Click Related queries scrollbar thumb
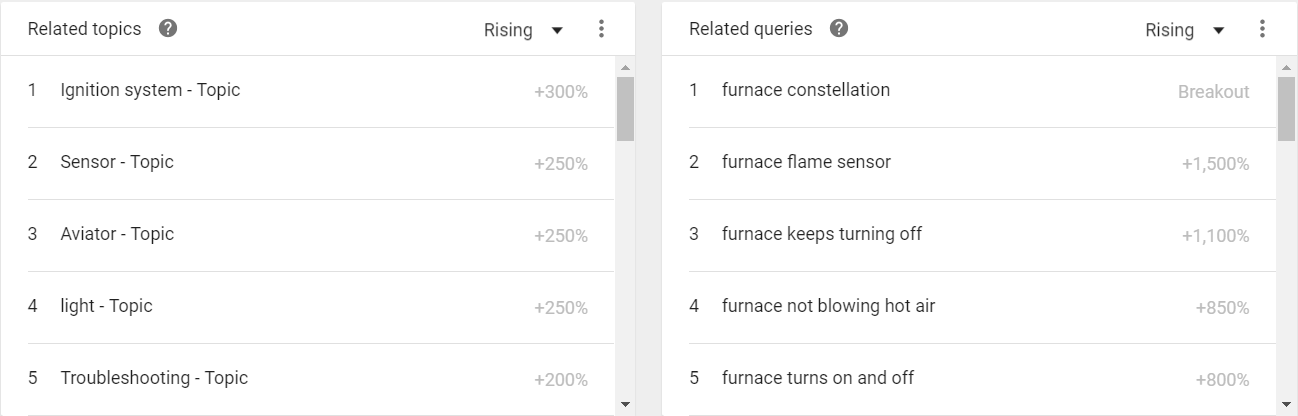This screenshot has width=1298, height=416. point(1286,108)
